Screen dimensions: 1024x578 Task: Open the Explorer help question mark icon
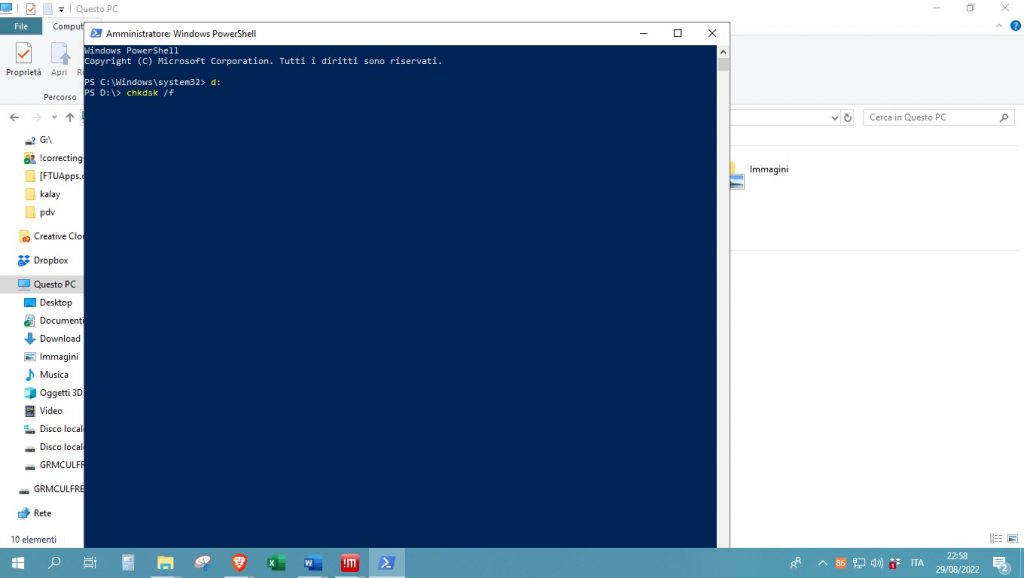tap(1014, 27)
